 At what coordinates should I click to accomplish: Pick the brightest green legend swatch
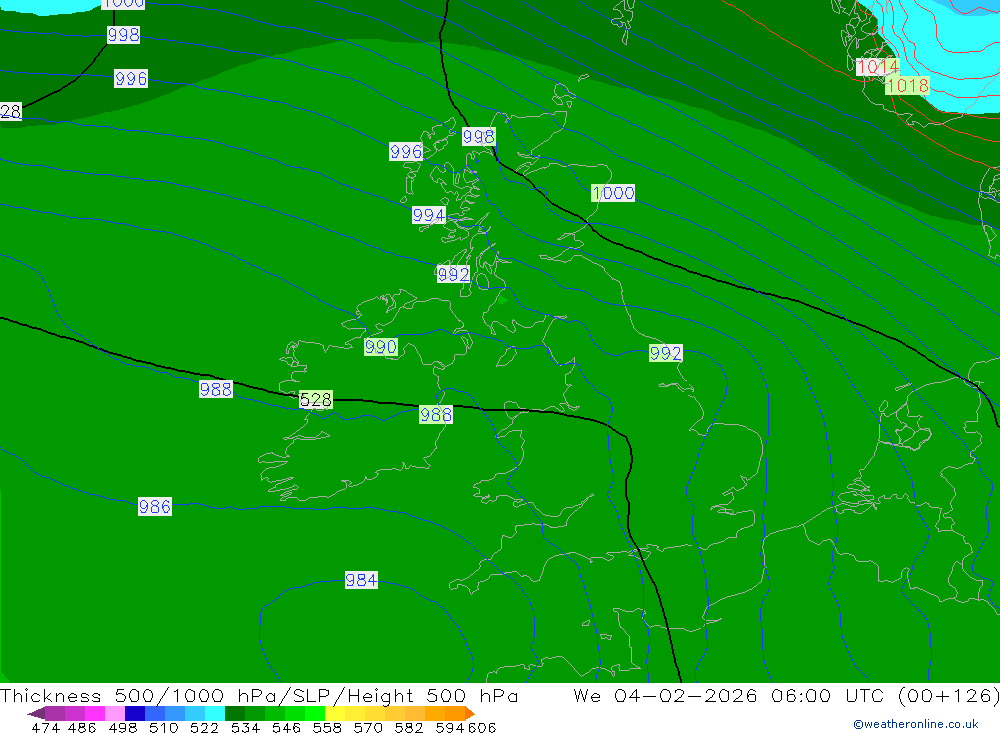315,713
